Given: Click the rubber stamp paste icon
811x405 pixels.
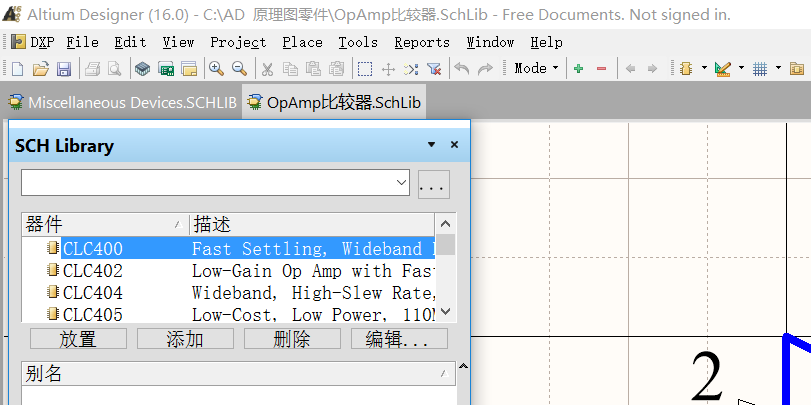Looking at the screenshot, I should (x=337, y=69).
